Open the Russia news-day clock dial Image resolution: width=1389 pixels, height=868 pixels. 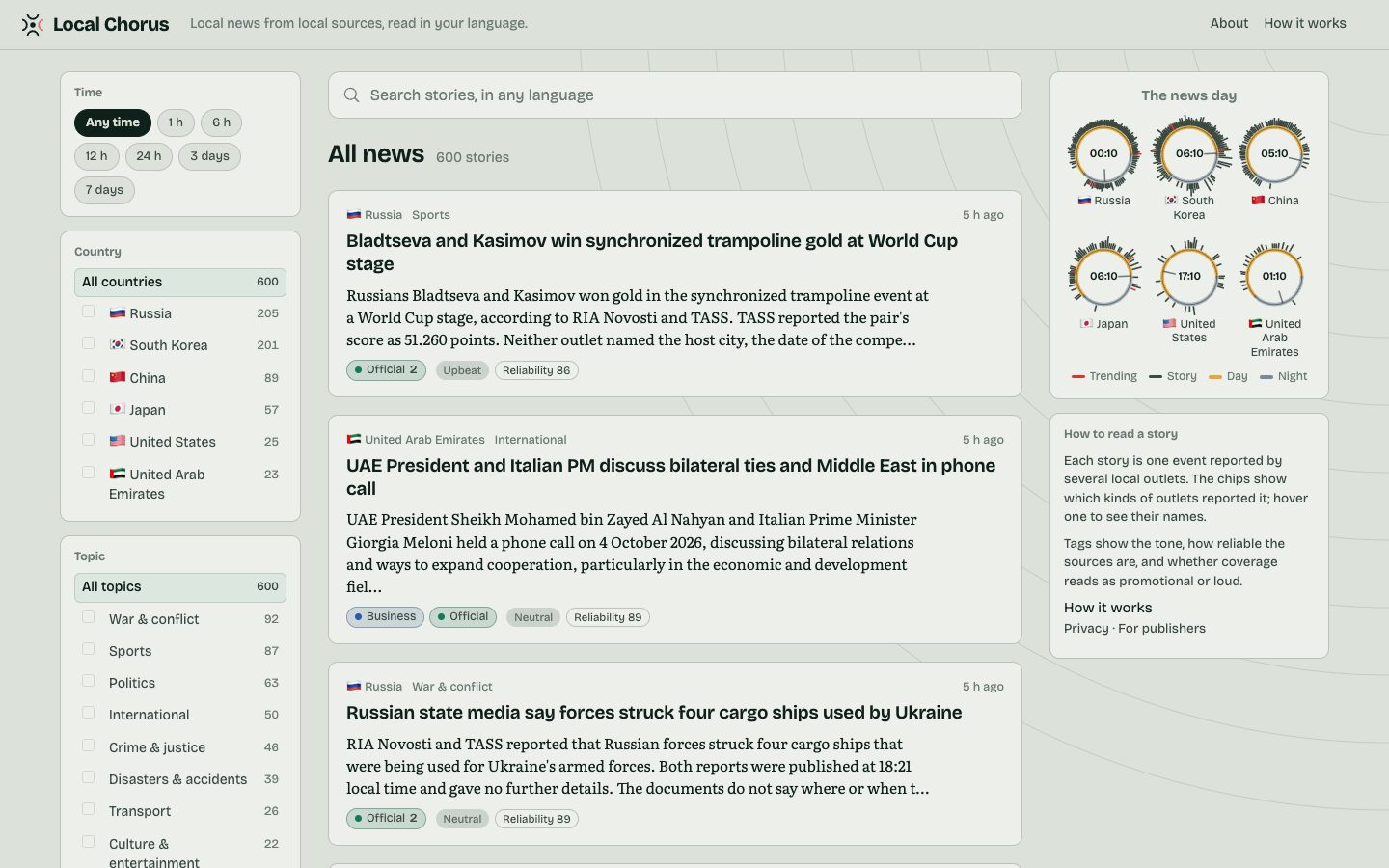[1103, 154]
